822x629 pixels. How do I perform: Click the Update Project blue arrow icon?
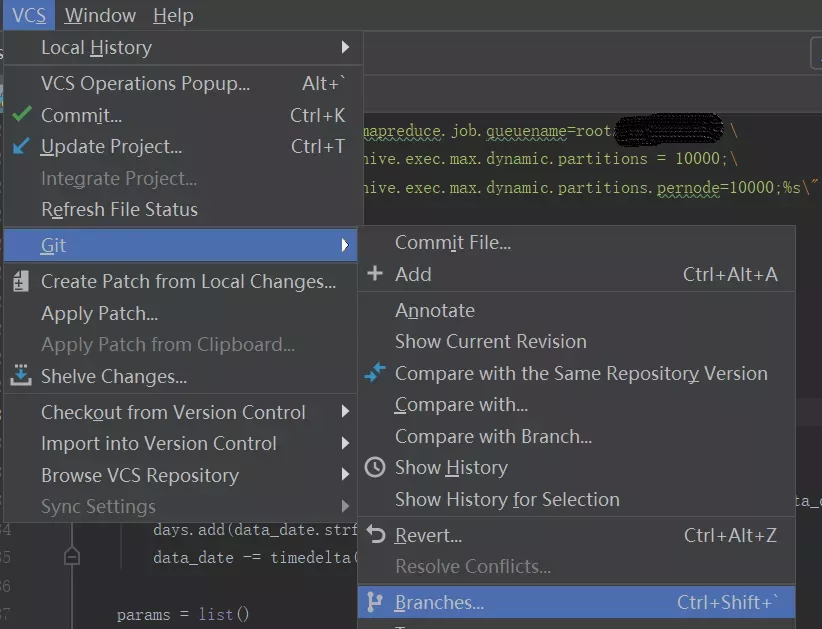click(20, 146)
